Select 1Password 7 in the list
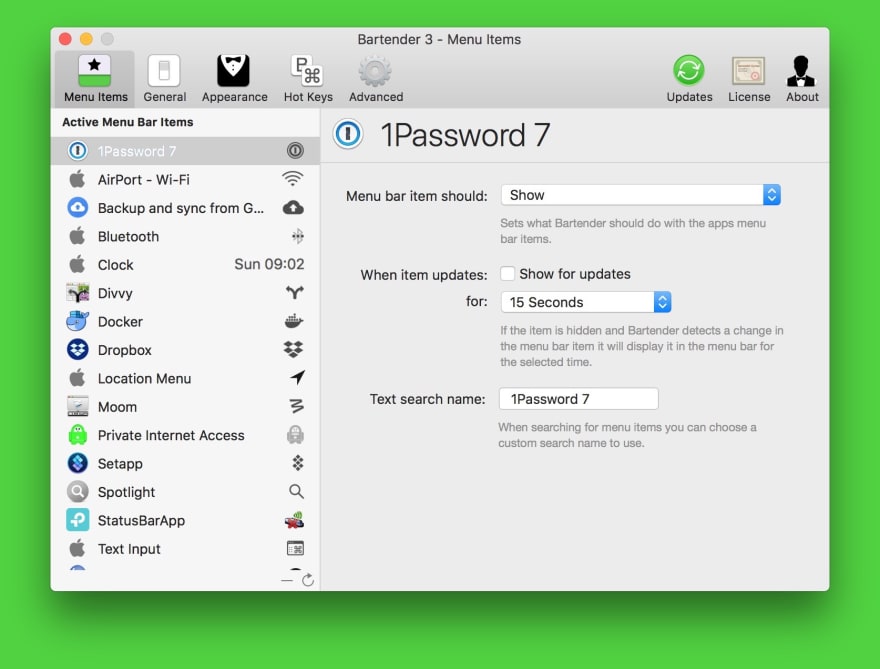The height and width of the screenshot is (669, 880). [185, 151]
